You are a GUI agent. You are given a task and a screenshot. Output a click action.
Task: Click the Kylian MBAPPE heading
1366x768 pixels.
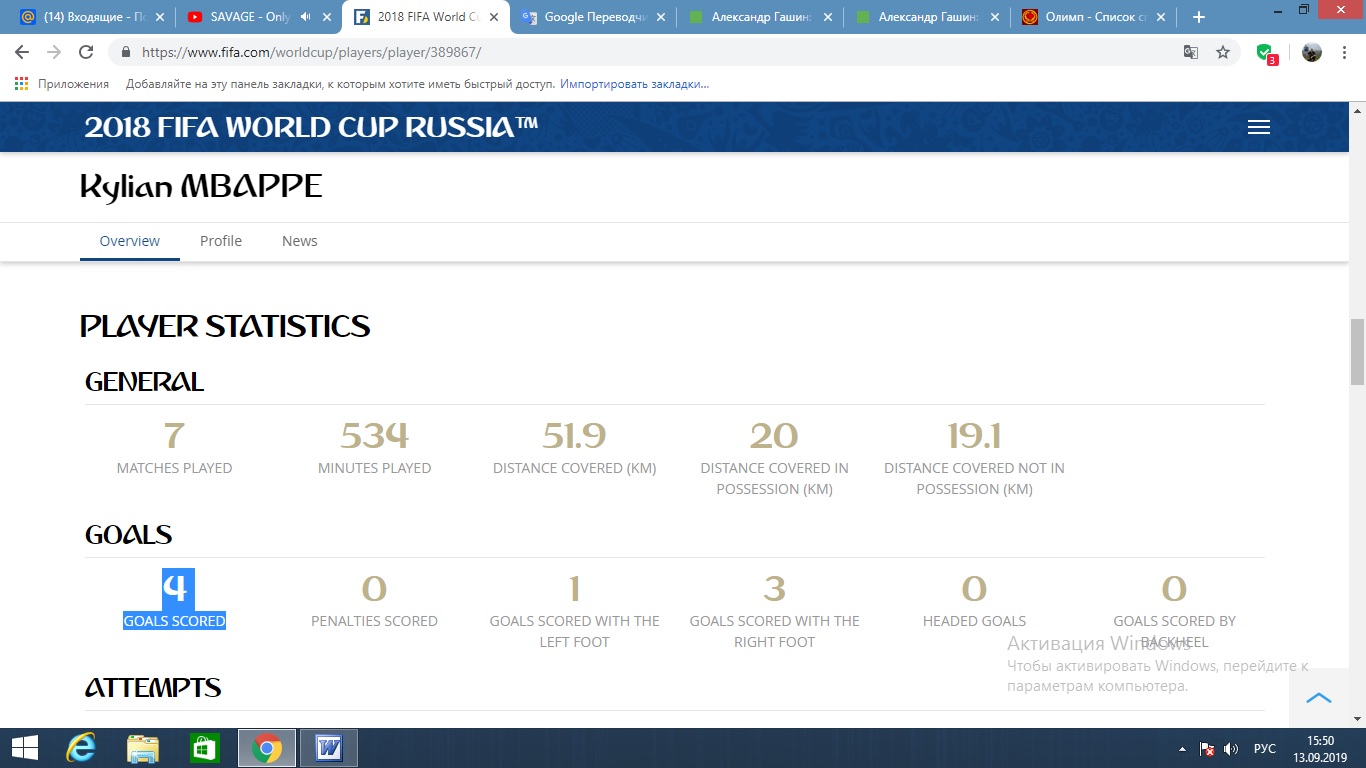pyautogui.click(x=201, y=186)
